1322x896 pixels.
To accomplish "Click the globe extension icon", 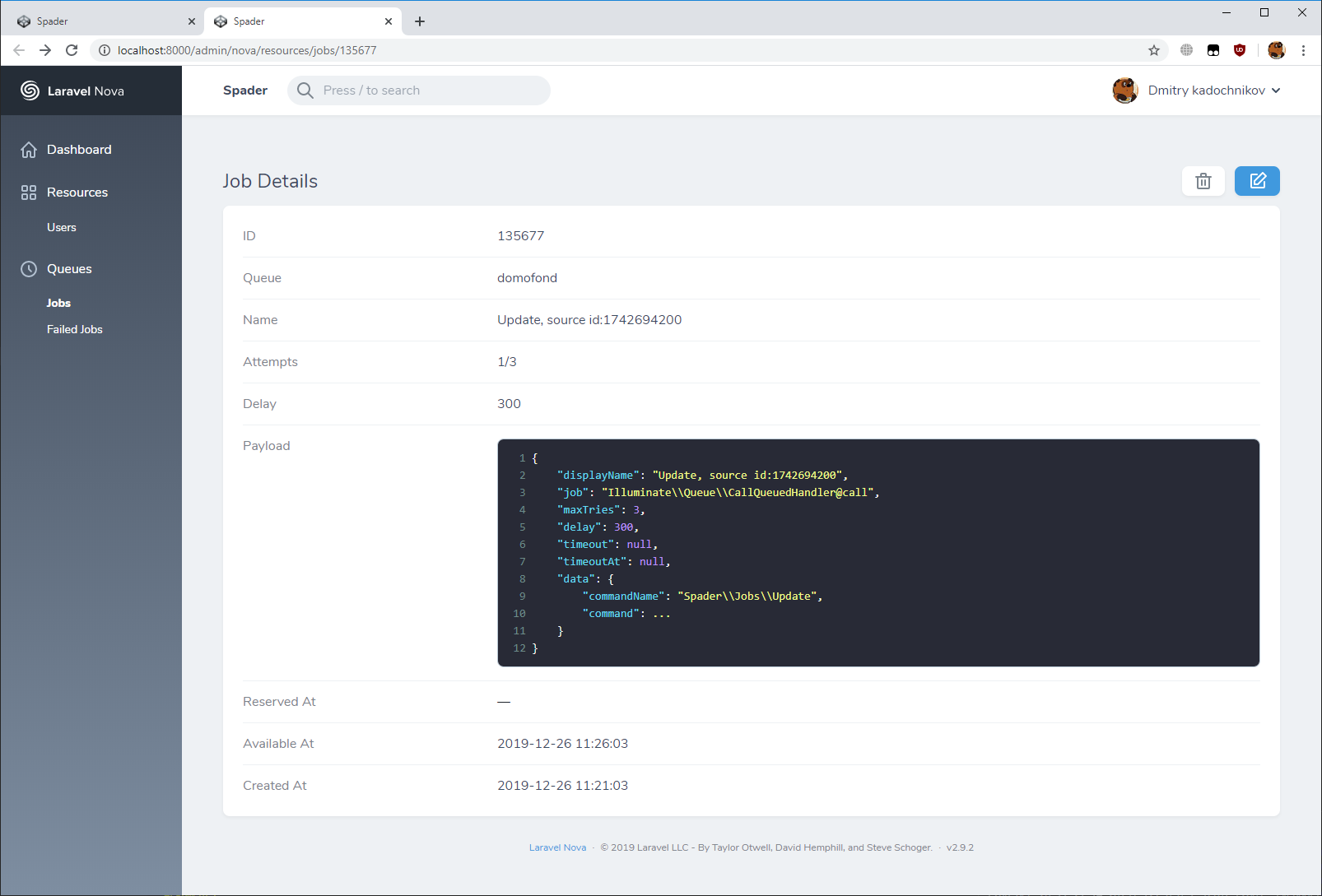I will (x=1186, y=50).
